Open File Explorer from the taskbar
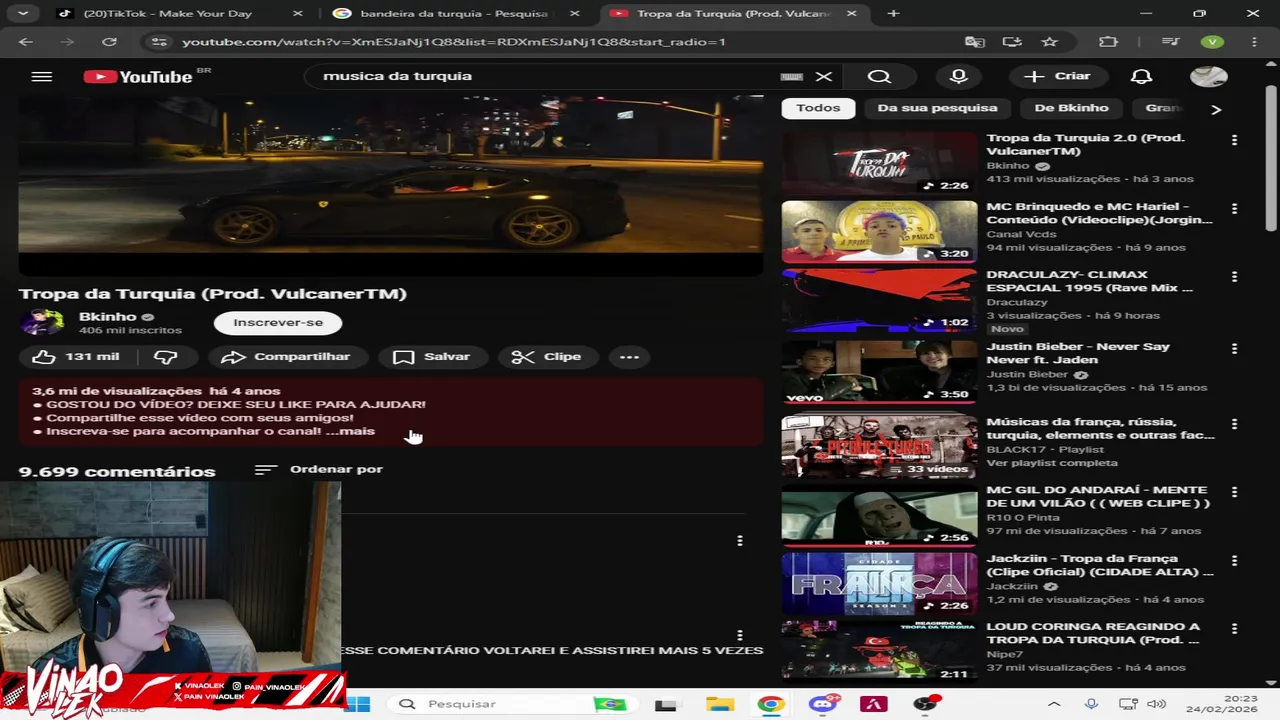This screenshot has height=720, width=1280. click(719, 704)
